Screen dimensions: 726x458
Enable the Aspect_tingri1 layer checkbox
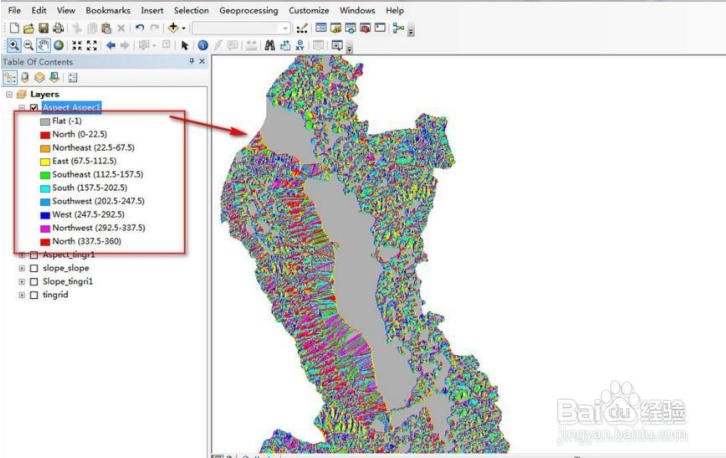34,255
